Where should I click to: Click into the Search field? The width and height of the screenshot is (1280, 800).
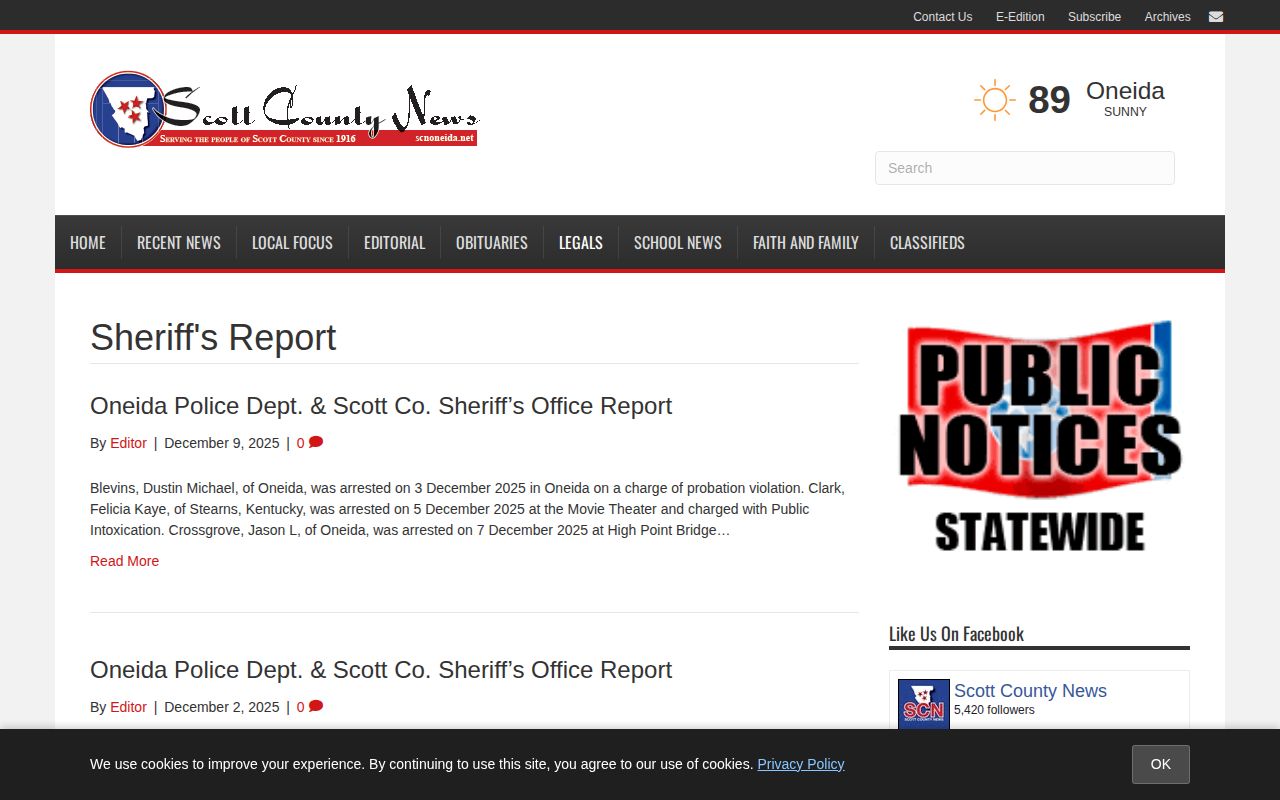point(1024,168)
